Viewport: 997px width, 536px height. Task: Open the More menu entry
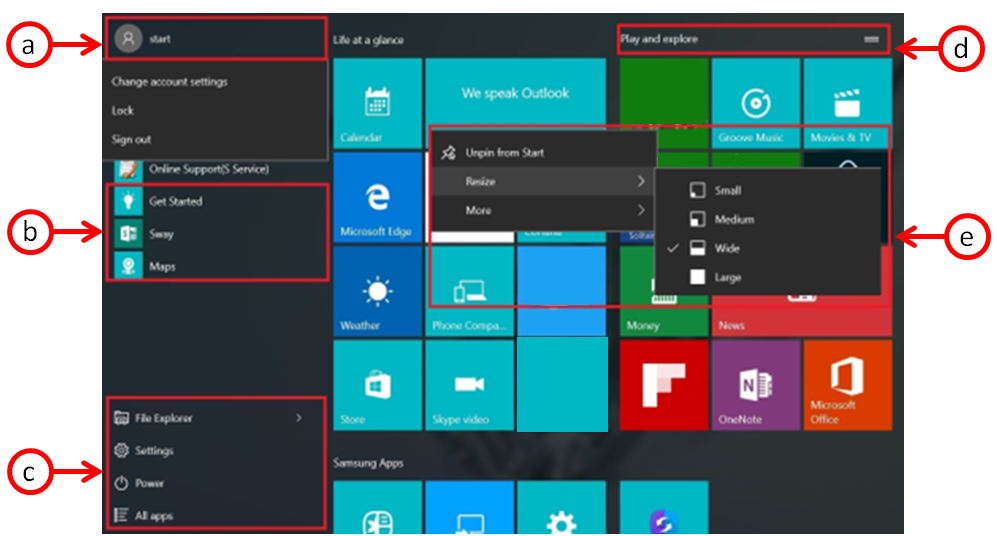pyautogui.click(x=544, y=210)
